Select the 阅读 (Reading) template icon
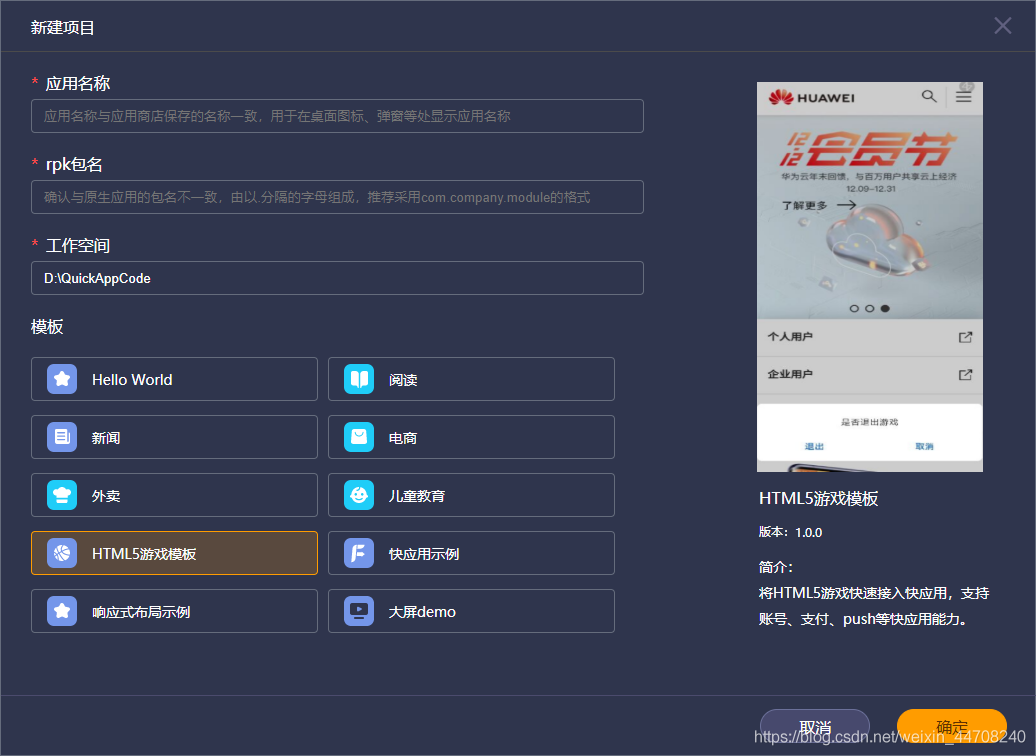Image resolution: width=1036 pixels, height=756 pixels. click(x=358, y=379)
